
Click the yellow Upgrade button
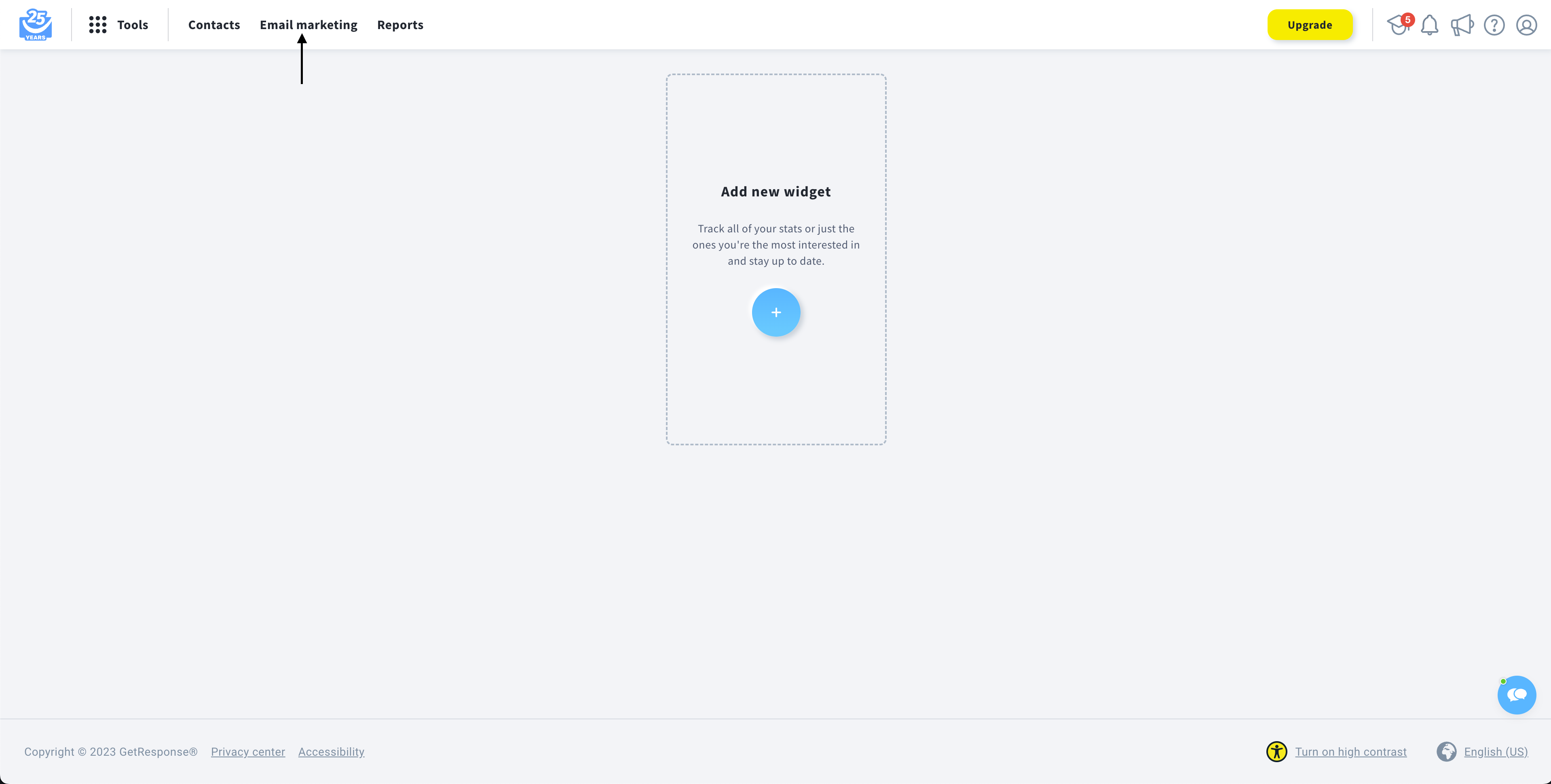(x=1310, y=25)
